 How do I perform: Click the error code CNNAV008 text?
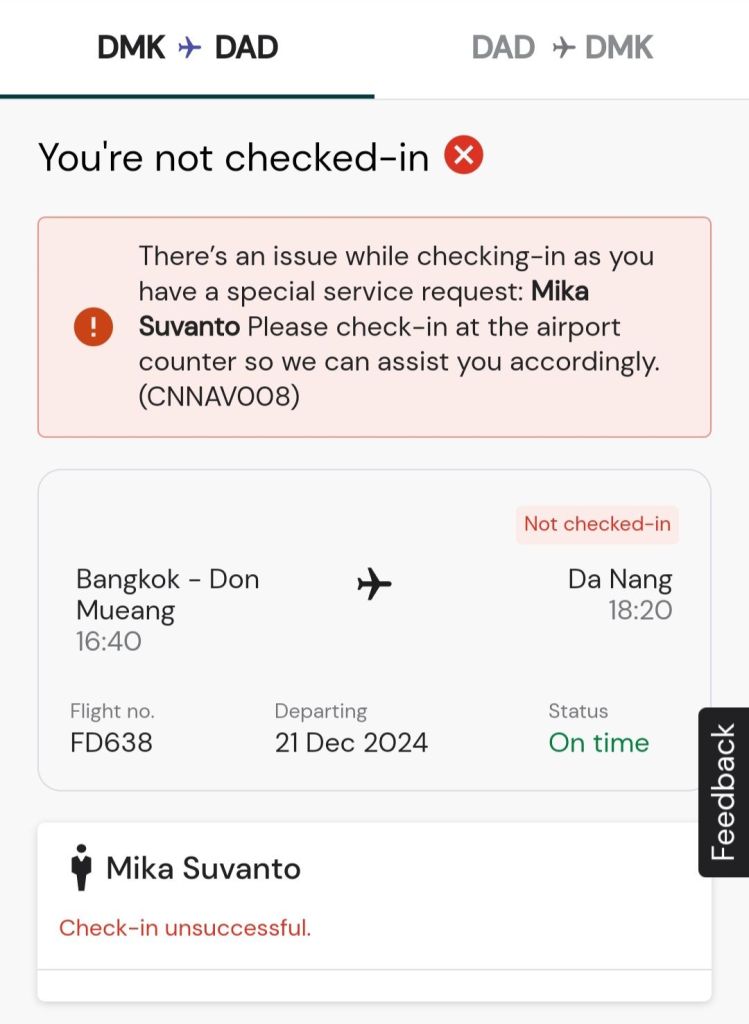(220, 397)
